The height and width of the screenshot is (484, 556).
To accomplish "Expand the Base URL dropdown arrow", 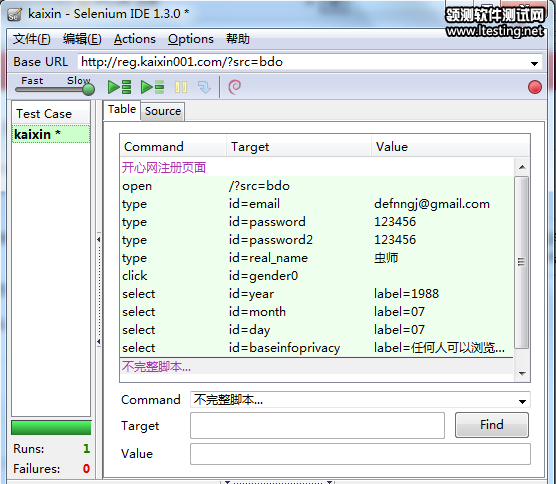I will [x=534, y=63].
